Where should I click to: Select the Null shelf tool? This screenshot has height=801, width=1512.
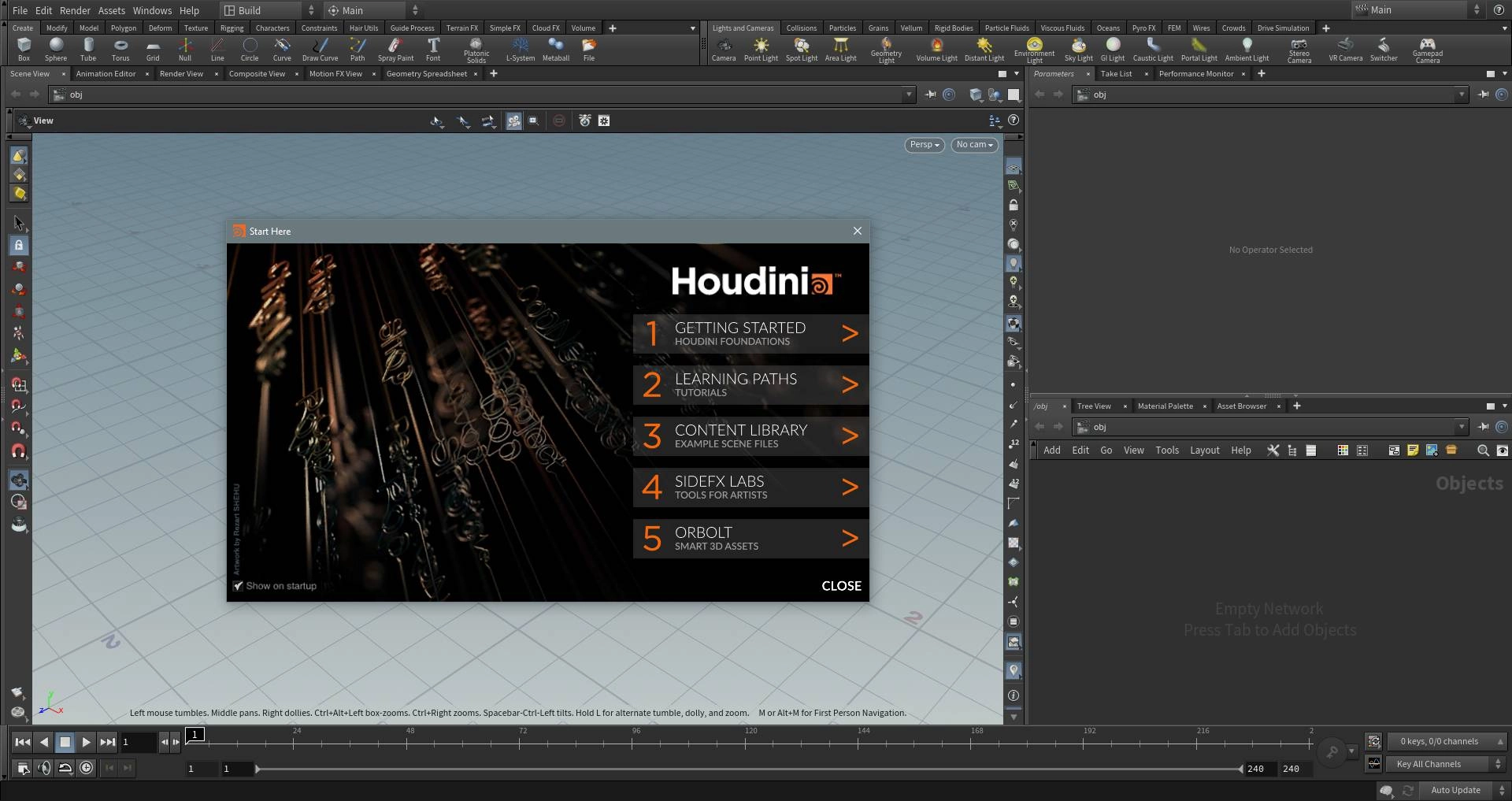pos(185,49)
